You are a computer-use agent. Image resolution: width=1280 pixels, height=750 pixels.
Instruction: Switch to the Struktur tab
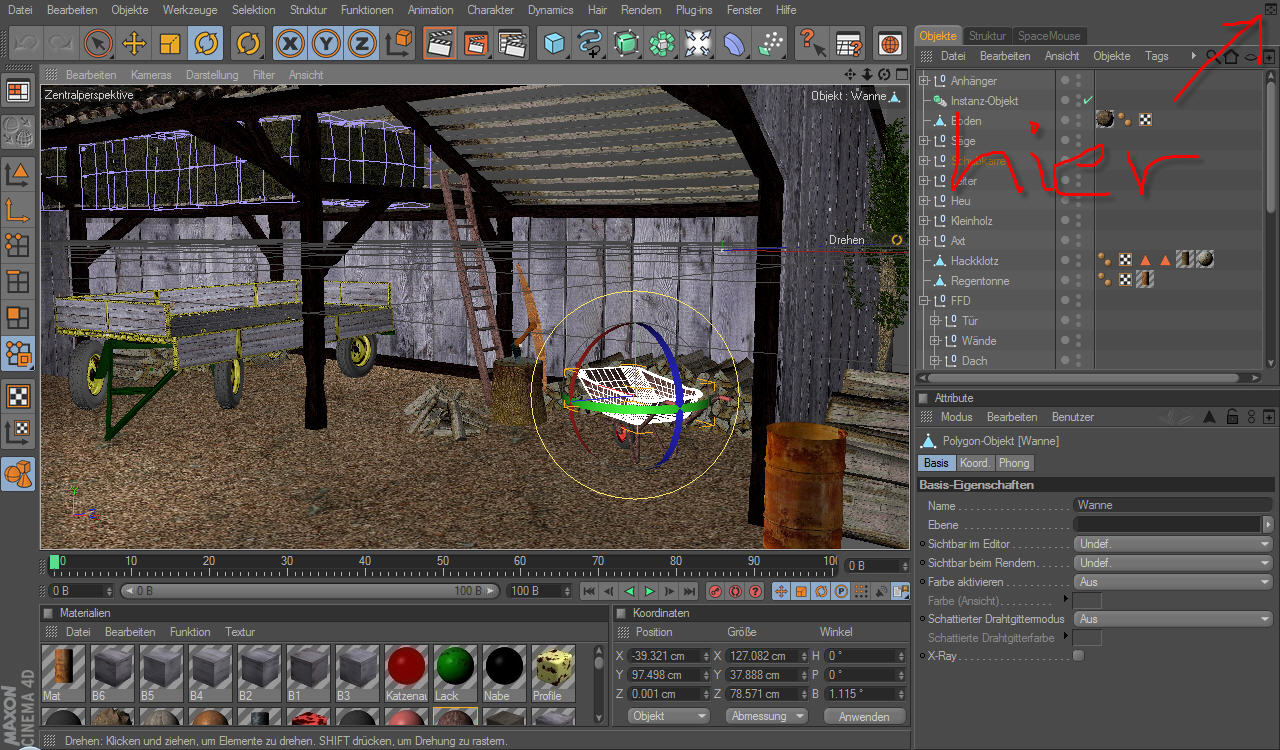point(988,36)
